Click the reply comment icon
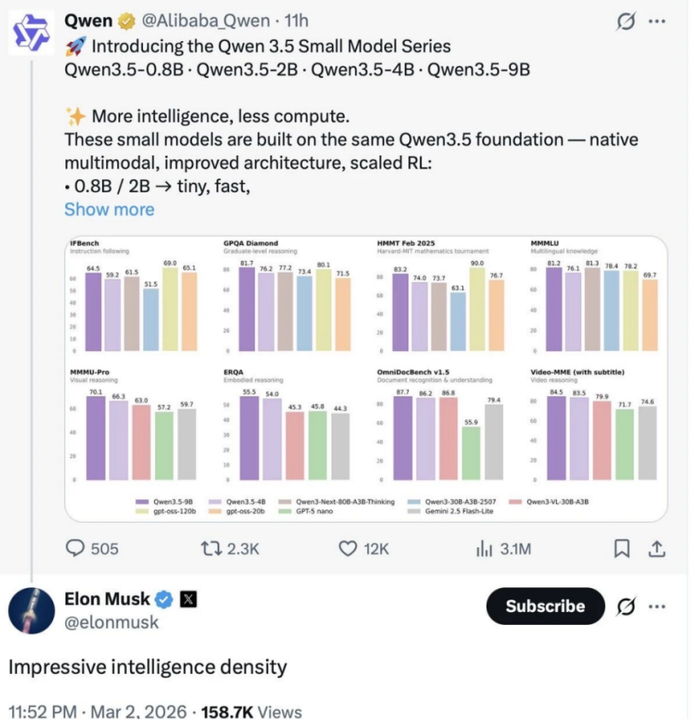 coord(76,548)
